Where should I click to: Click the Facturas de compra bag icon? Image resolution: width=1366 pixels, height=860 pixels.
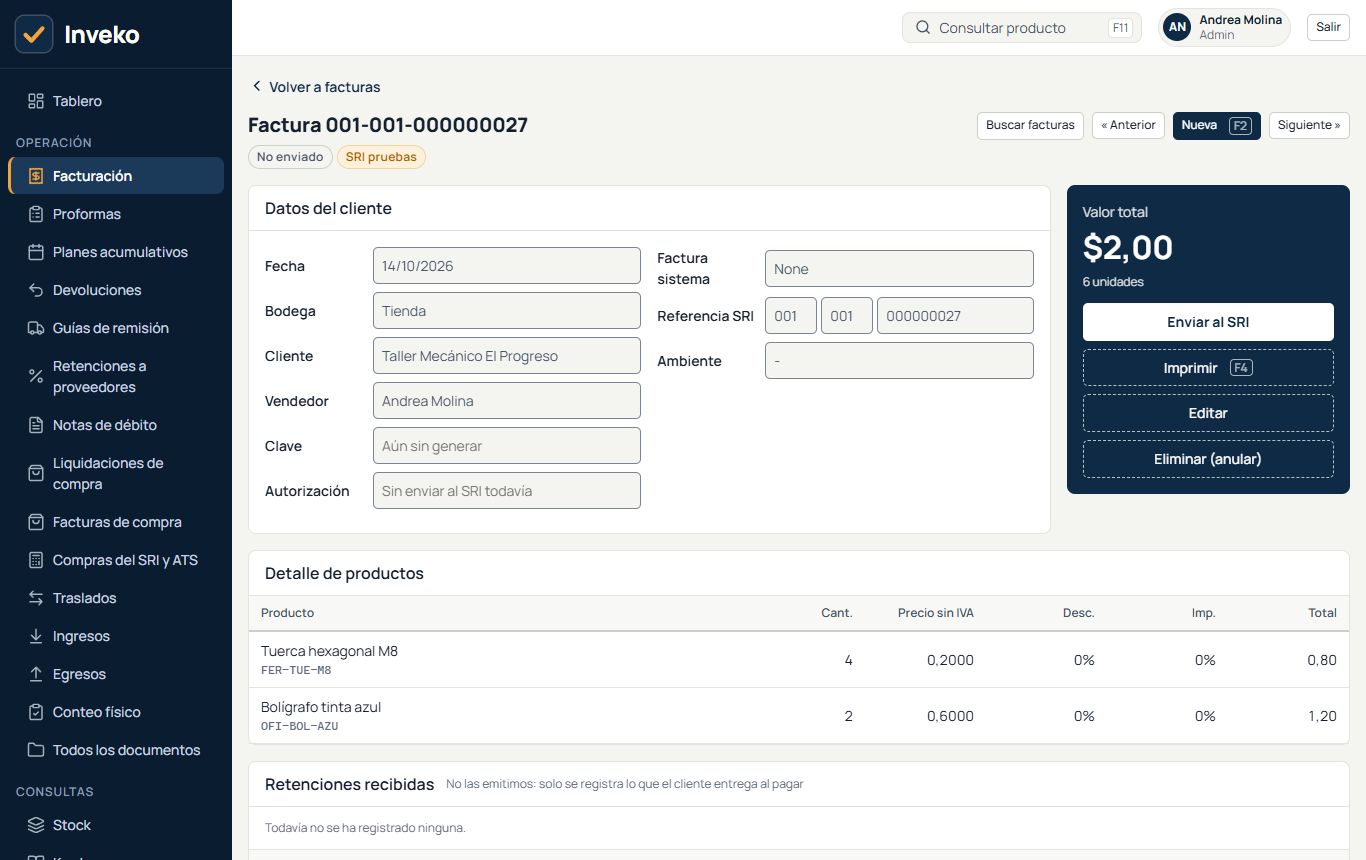36,522
